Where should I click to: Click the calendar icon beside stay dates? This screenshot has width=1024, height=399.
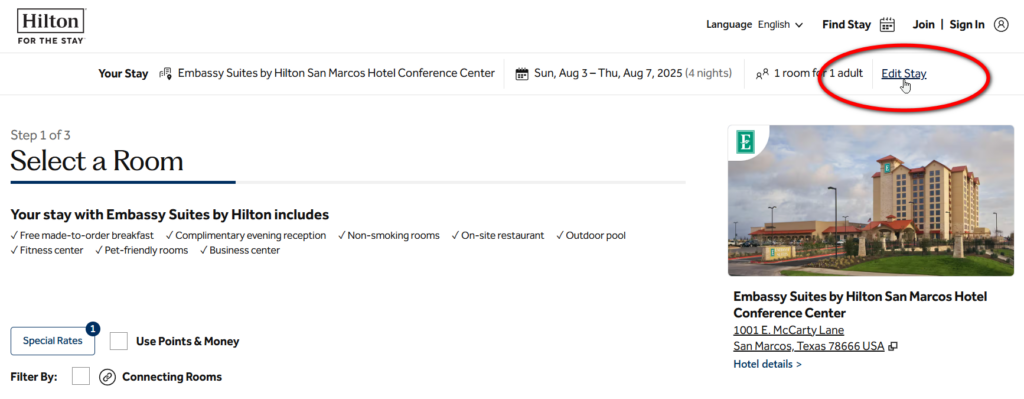point(522,73)
